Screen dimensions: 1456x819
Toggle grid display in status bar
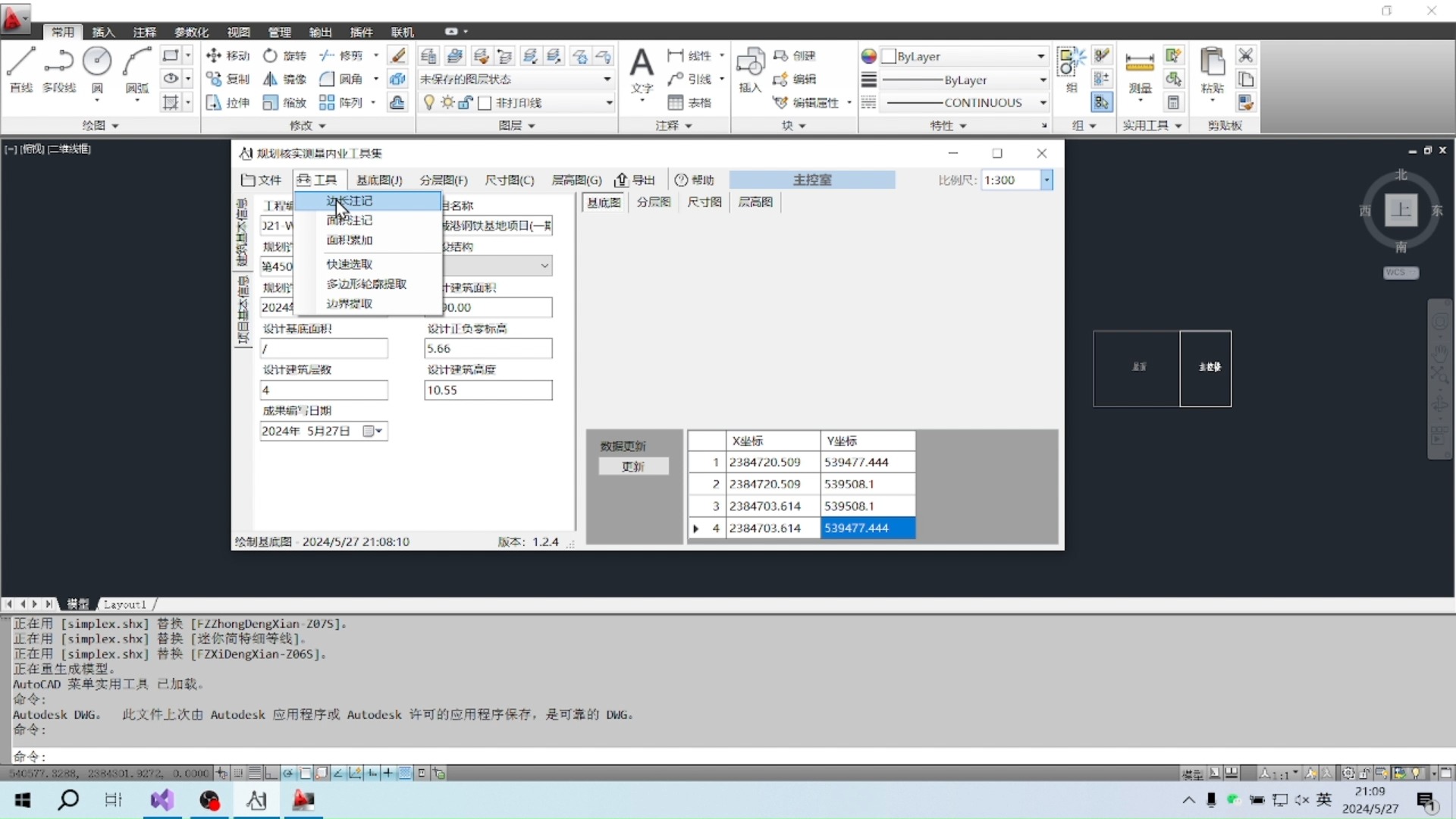coord(255,773)
